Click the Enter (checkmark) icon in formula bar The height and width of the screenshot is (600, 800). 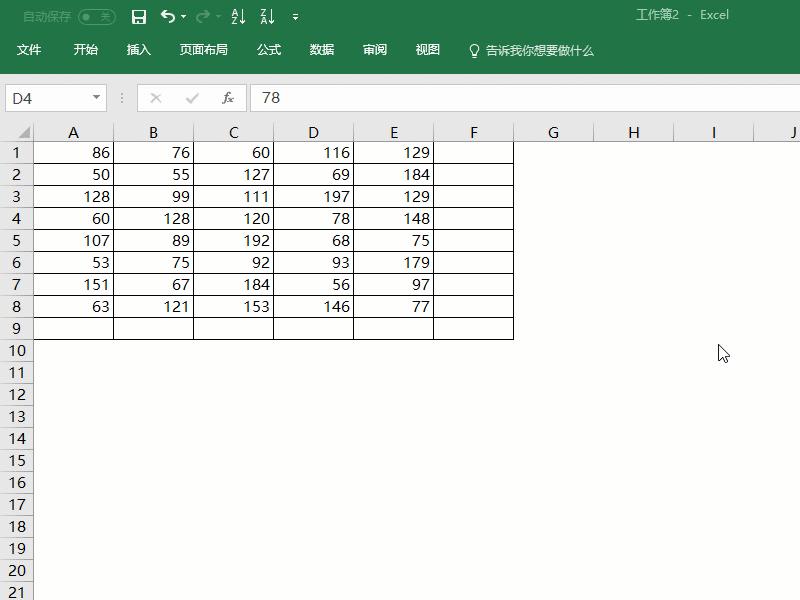pyautogui.click(x=190, y=98)
